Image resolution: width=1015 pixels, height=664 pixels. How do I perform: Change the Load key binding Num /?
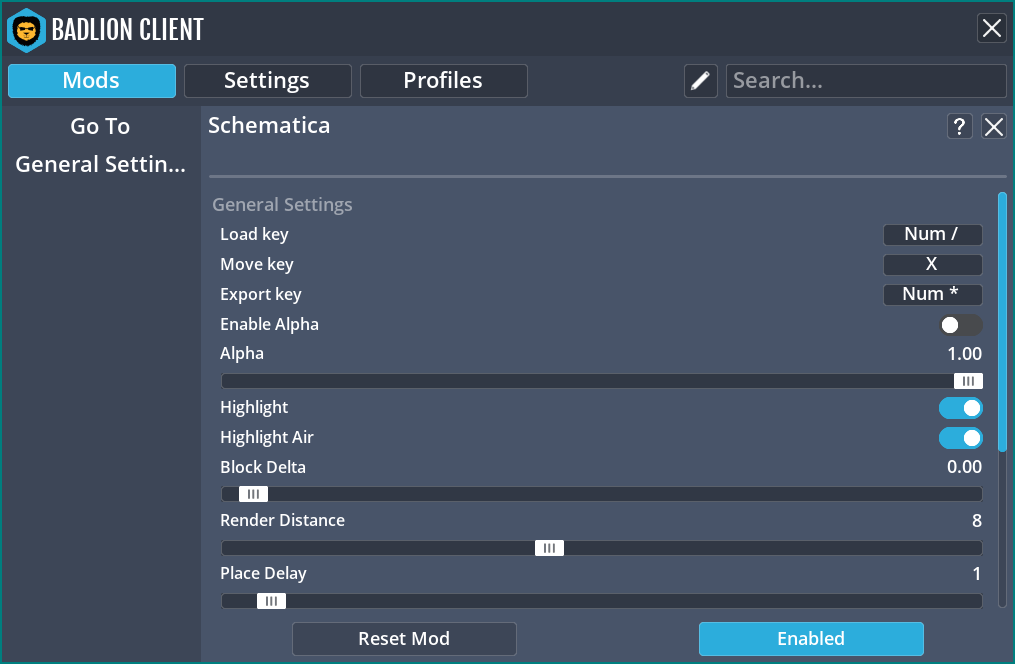tap(932, 234)
